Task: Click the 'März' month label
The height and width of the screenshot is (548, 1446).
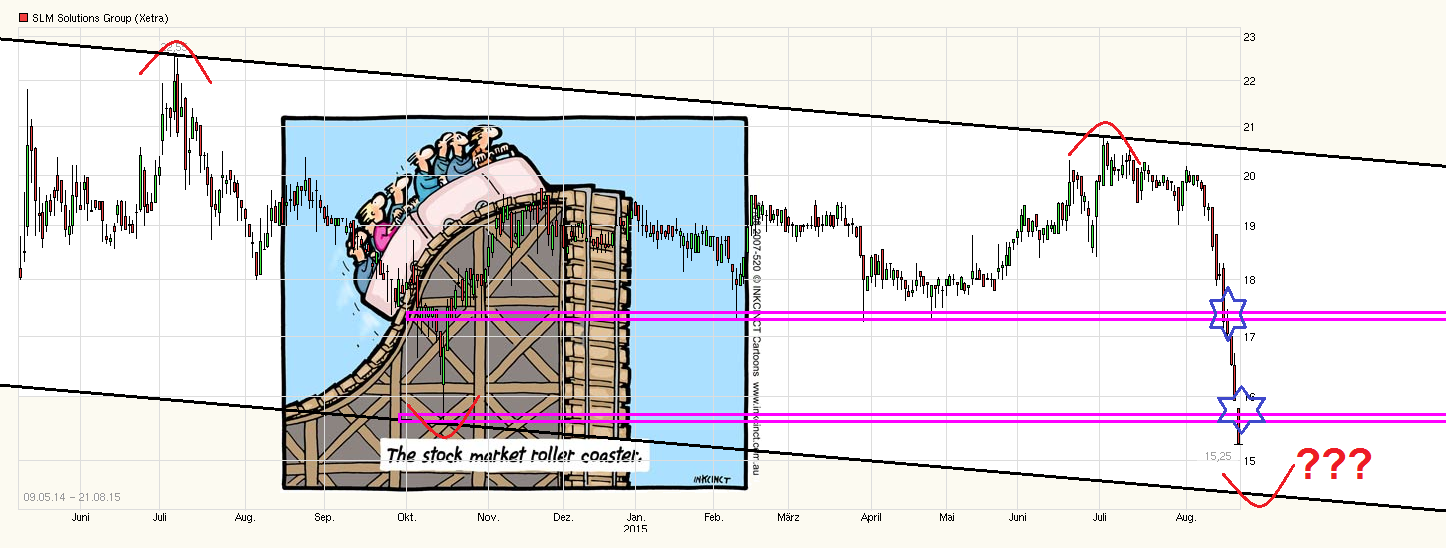Action: pyautogui.click(x=788, y=518)
